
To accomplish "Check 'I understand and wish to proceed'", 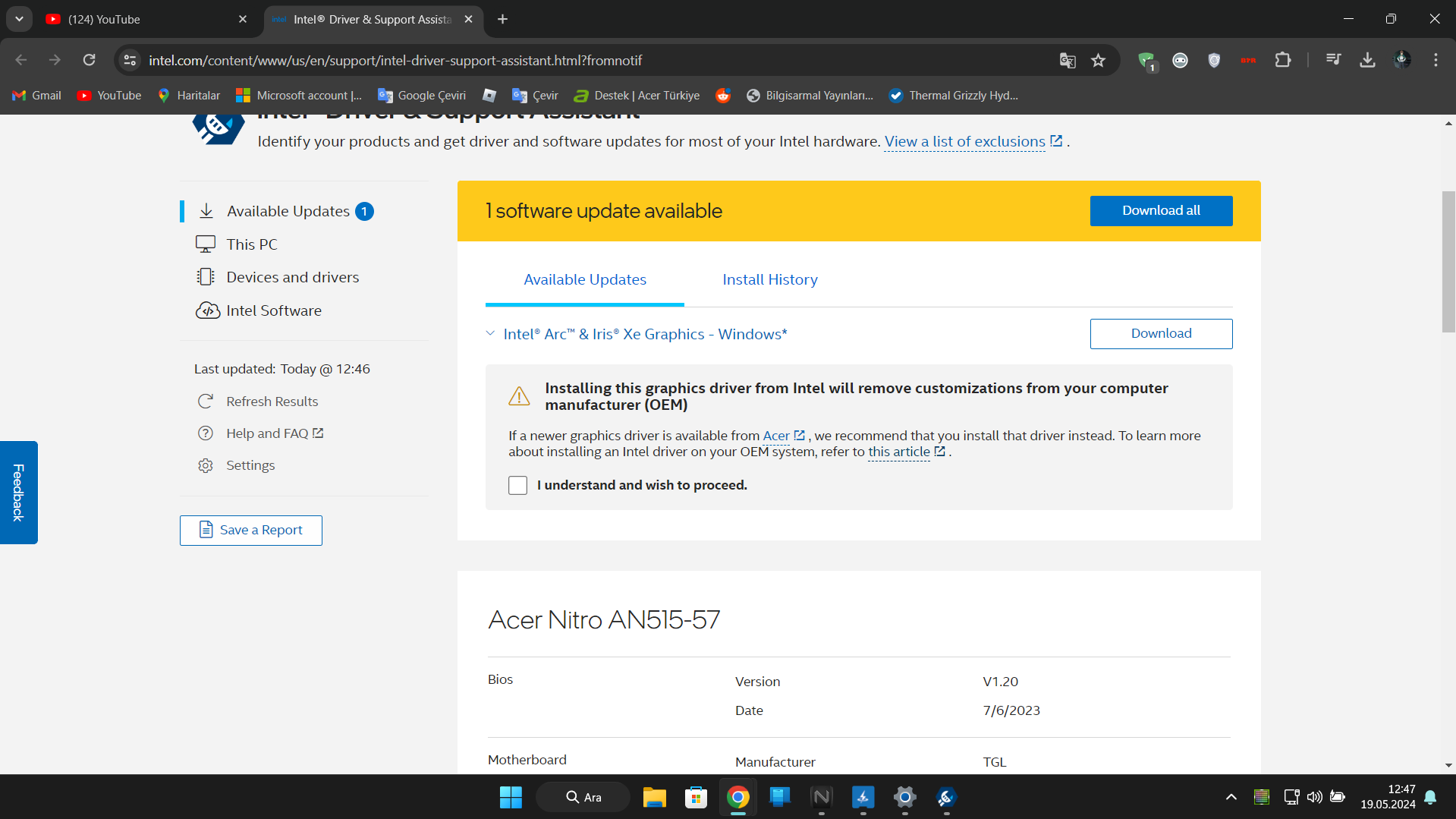I will [517, 485].
